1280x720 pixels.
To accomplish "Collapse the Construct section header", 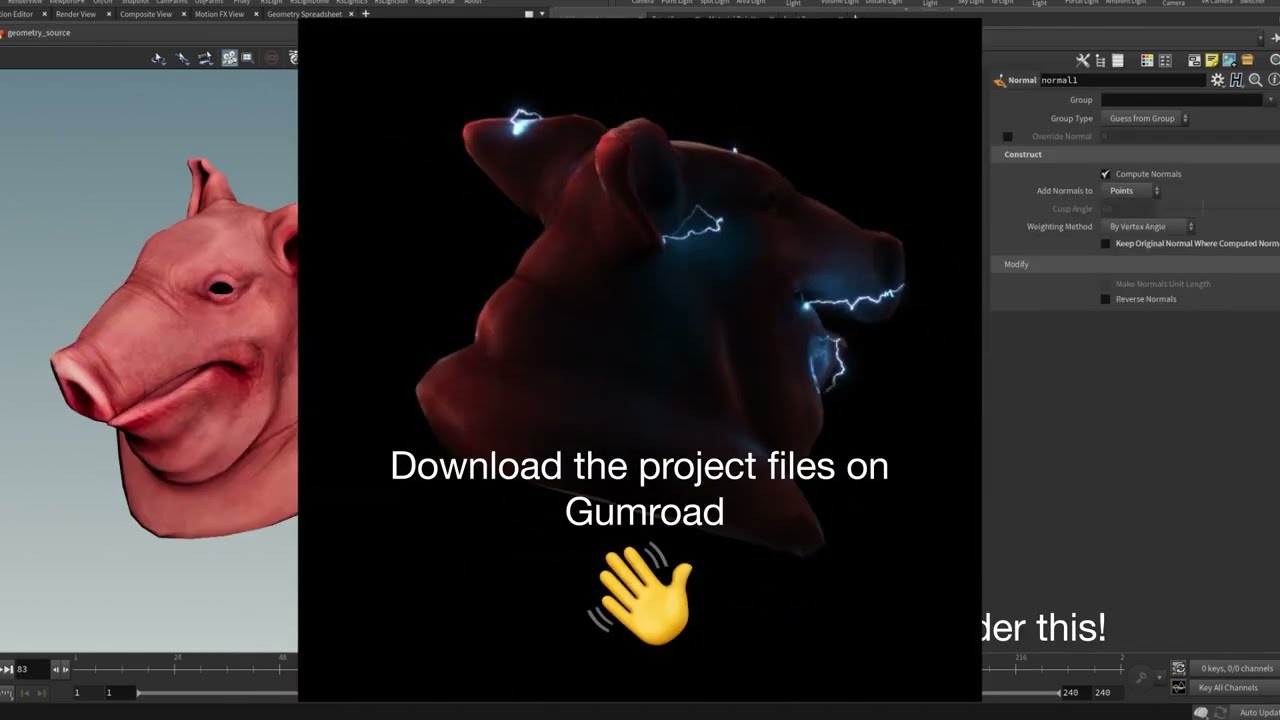I will [x=1135, y=154].
